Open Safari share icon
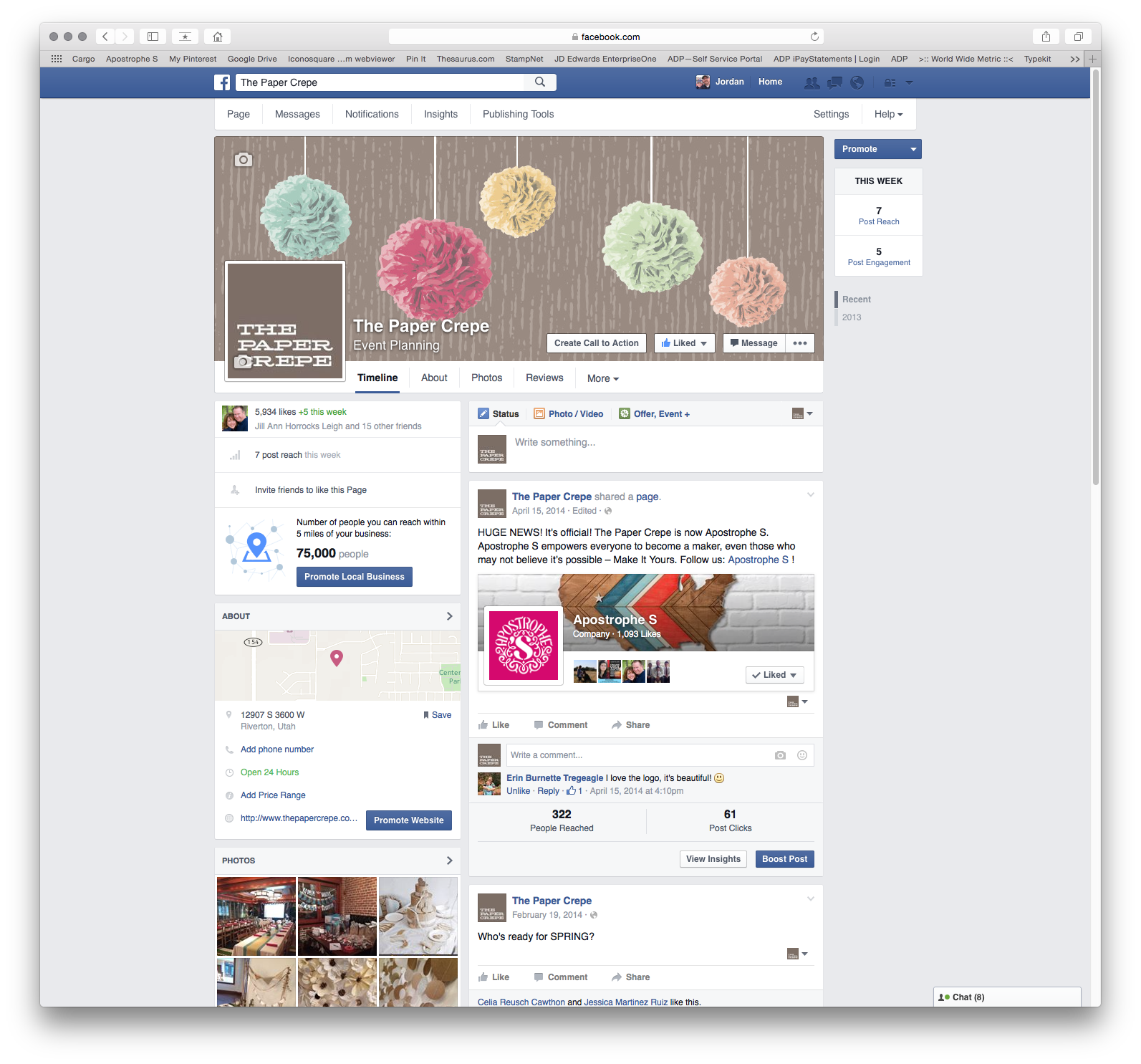The width and height of the screenshot is (1141, 1064). [x=1046, y=37]
